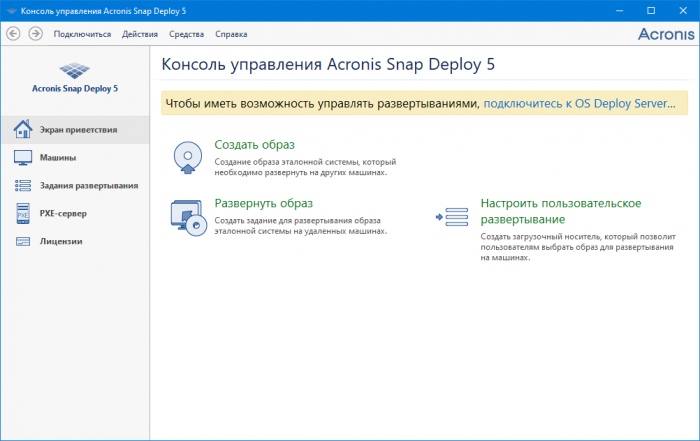Click the Экран приветствия home icon
Viewport: 700px width, 441px height.
click(22, 129)
